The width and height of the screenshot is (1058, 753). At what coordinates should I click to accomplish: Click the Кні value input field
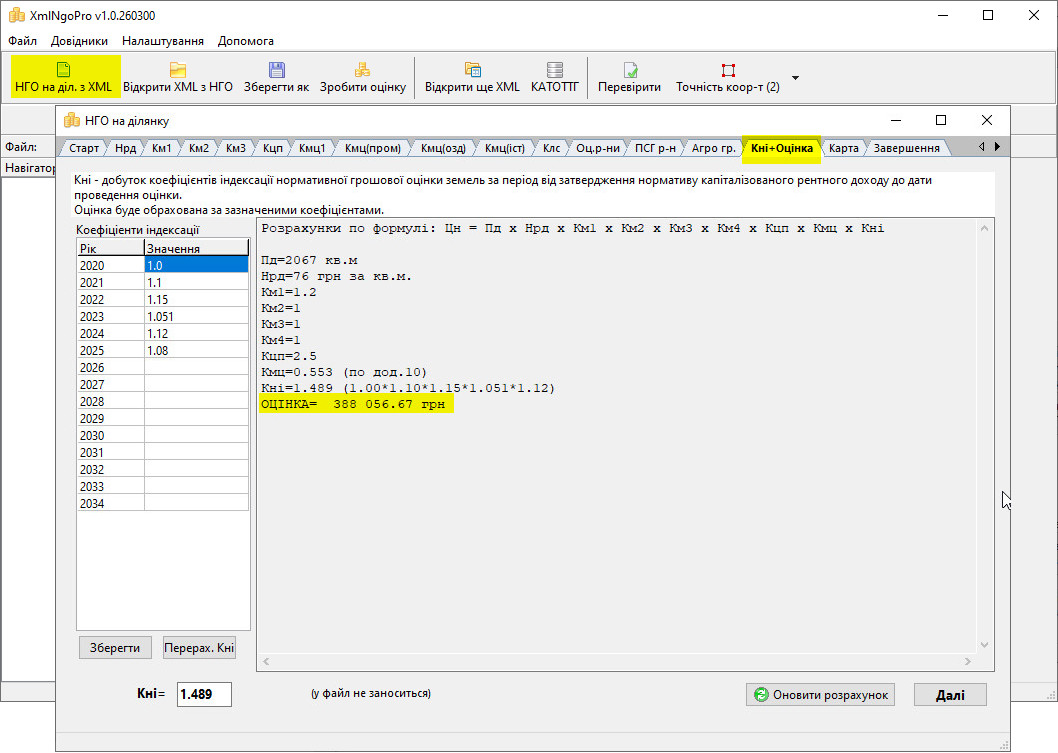coord(204,694)
